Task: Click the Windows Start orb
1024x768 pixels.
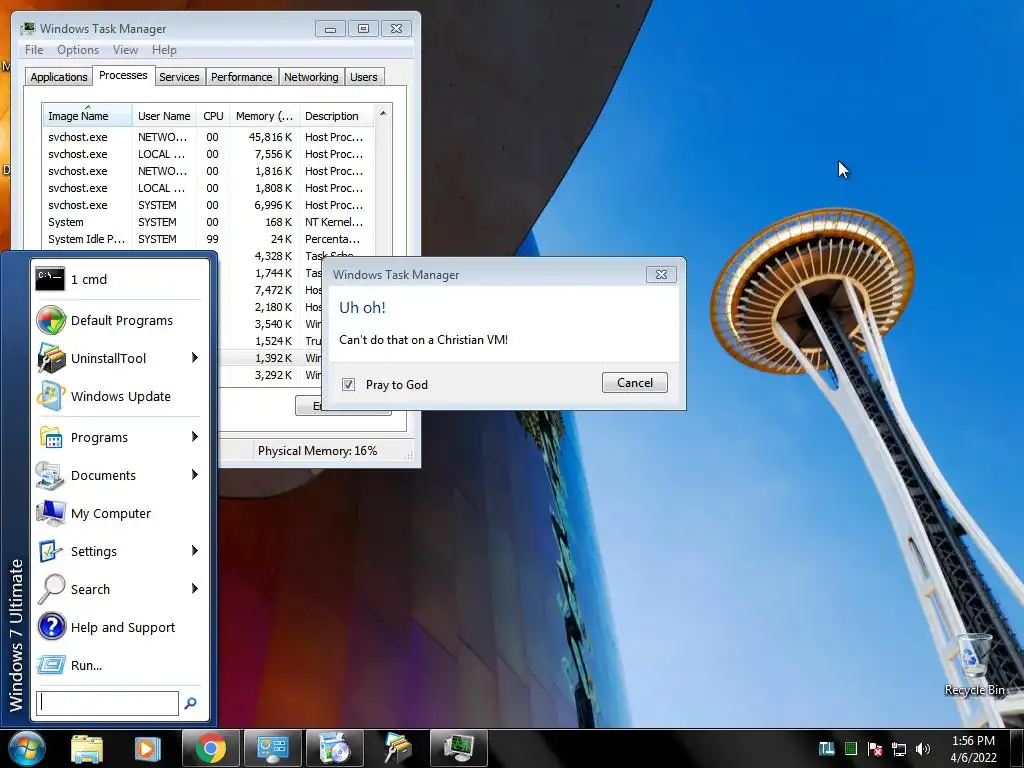Action: (x=27, y=748)
